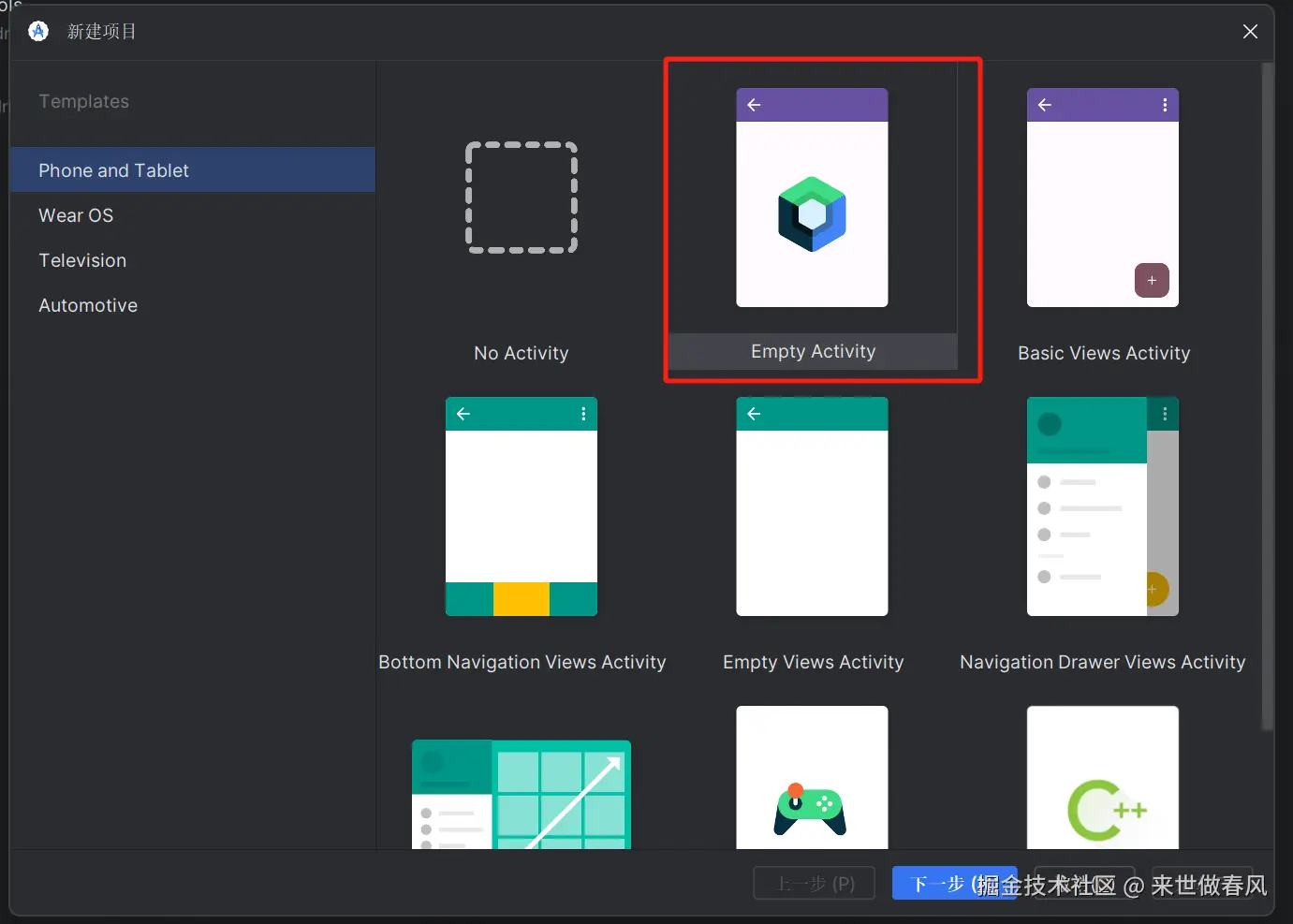Click the Next step (下一步) button

(954, 883)
